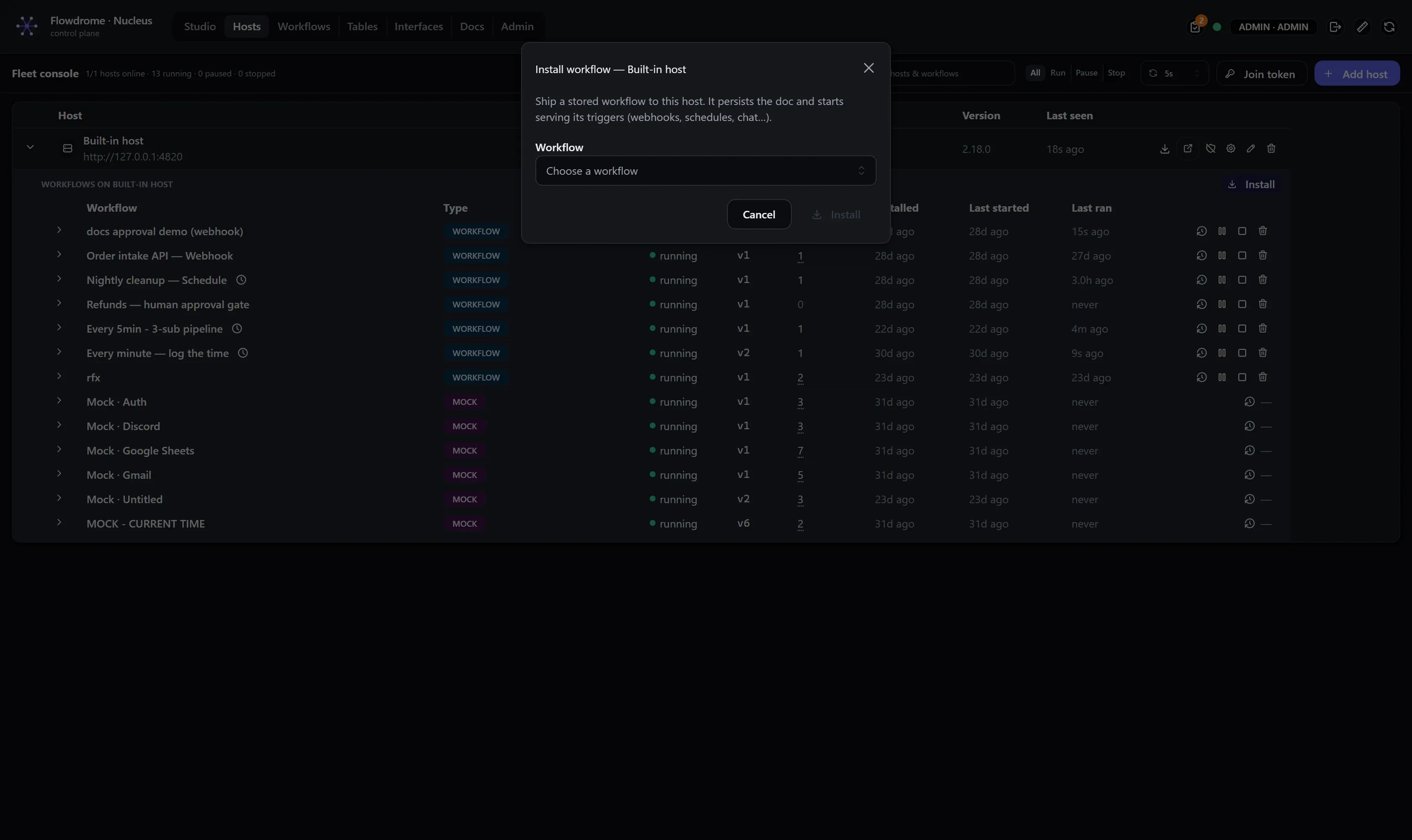Expand the rfx workflow row
The height and width of the screenshot is (840, 1412).
click(x=59, y=376)
